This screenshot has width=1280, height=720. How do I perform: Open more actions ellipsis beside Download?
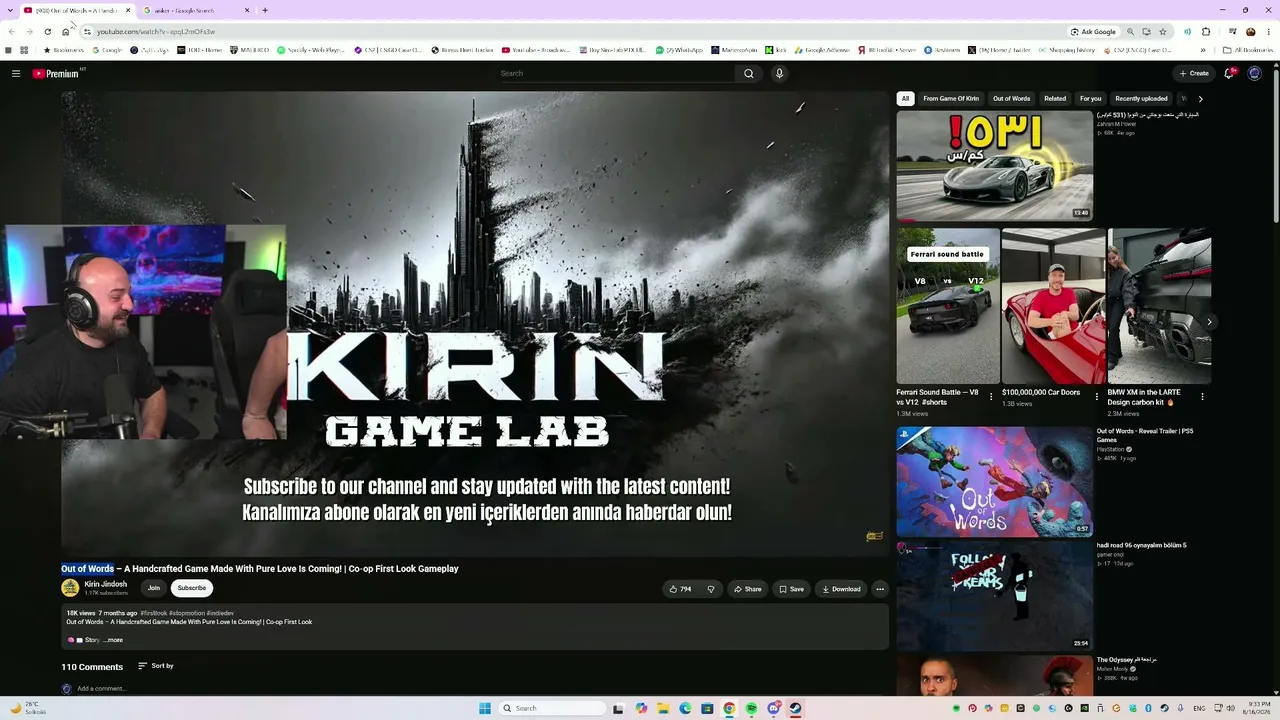click(880, 589)
